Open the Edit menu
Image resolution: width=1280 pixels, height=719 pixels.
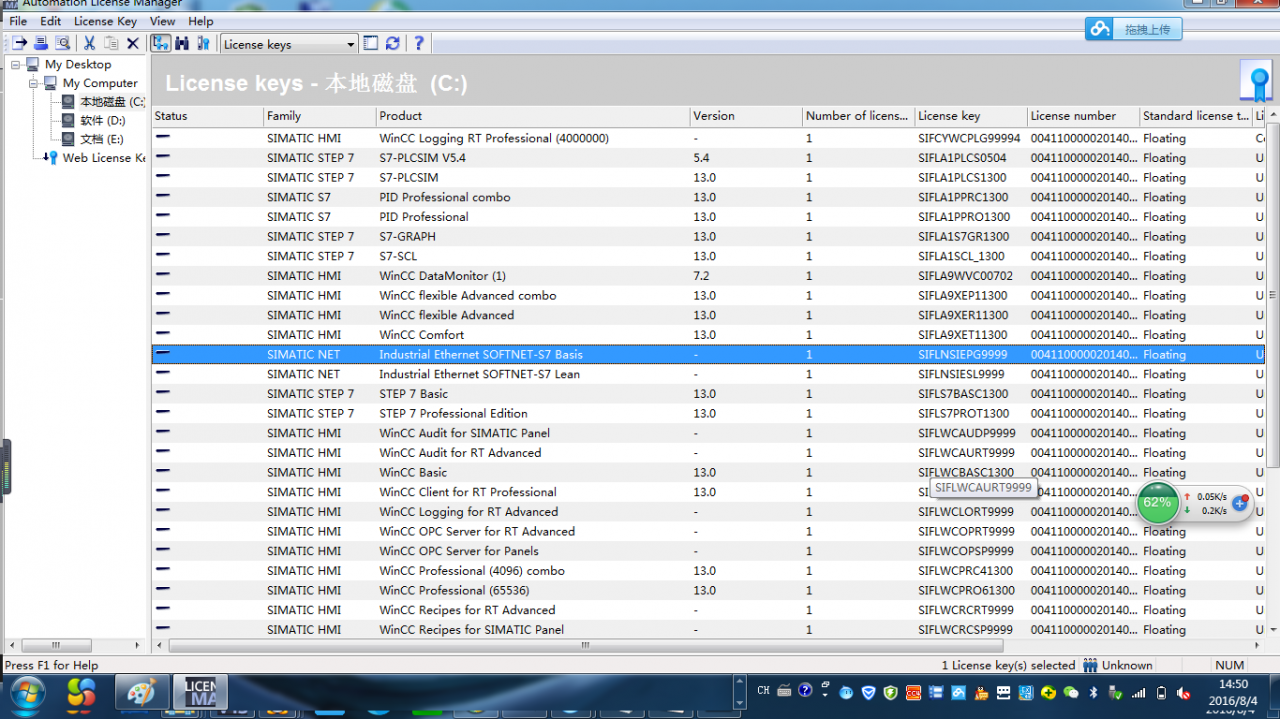(51, 21)
